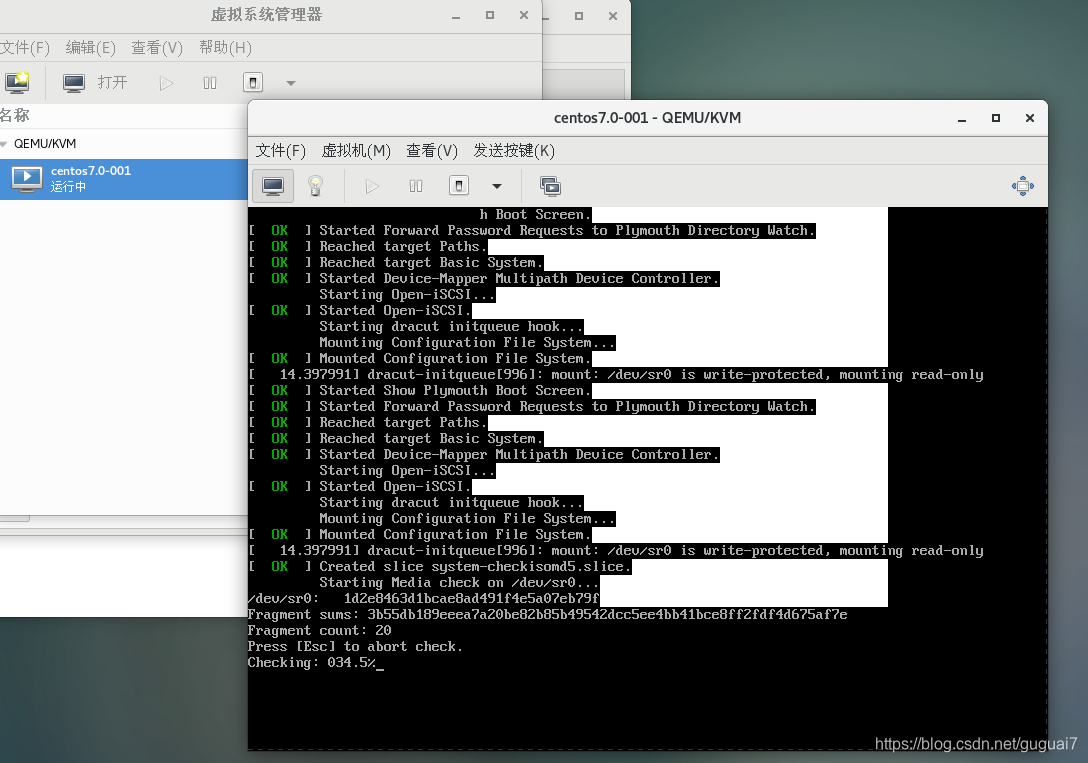Screen dimensions: 1088x763
Task: Show hardware details lightbulb icon
Action: click(315, 186)
